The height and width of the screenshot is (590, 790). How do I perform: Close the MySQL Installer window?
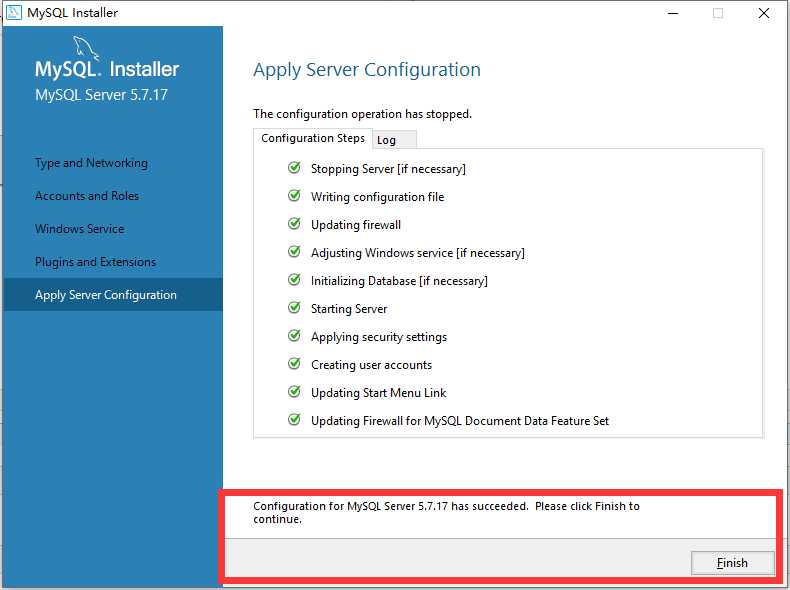pos(764,13)
